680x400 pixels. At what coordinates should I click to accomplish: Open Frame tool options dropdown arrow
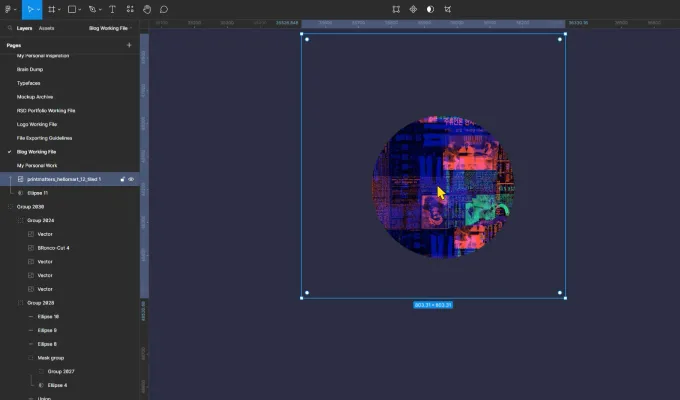click(59, 10)
